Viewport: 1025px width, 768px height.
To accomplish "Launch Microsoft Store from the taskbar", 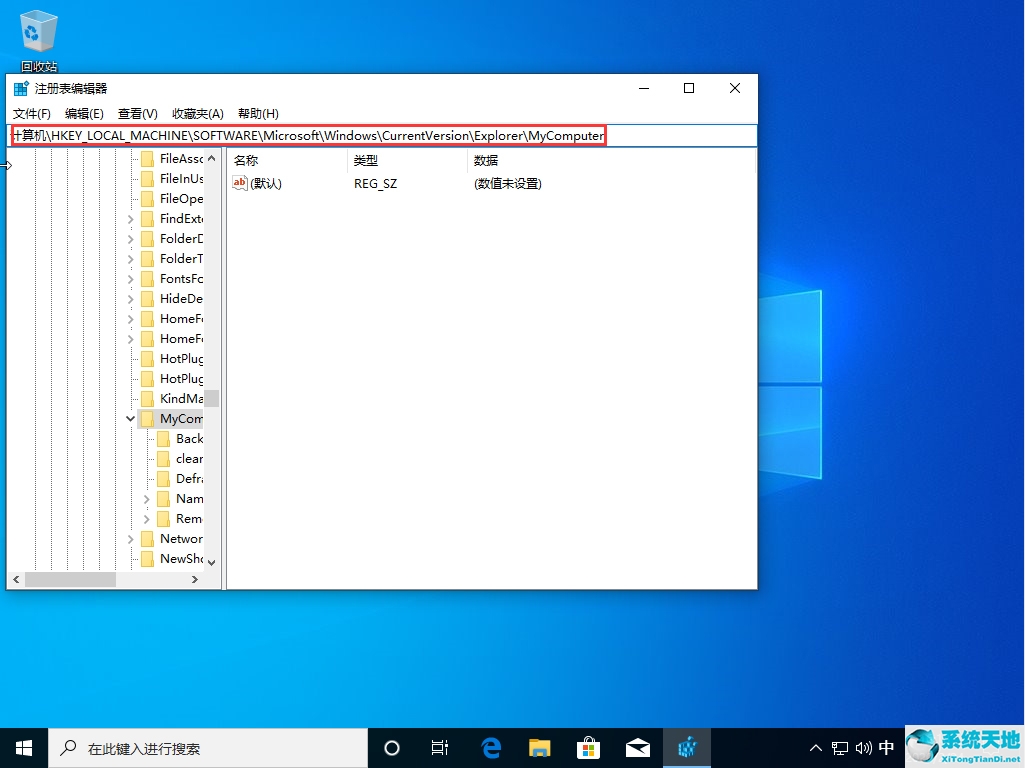I will (x=589, y=747).
